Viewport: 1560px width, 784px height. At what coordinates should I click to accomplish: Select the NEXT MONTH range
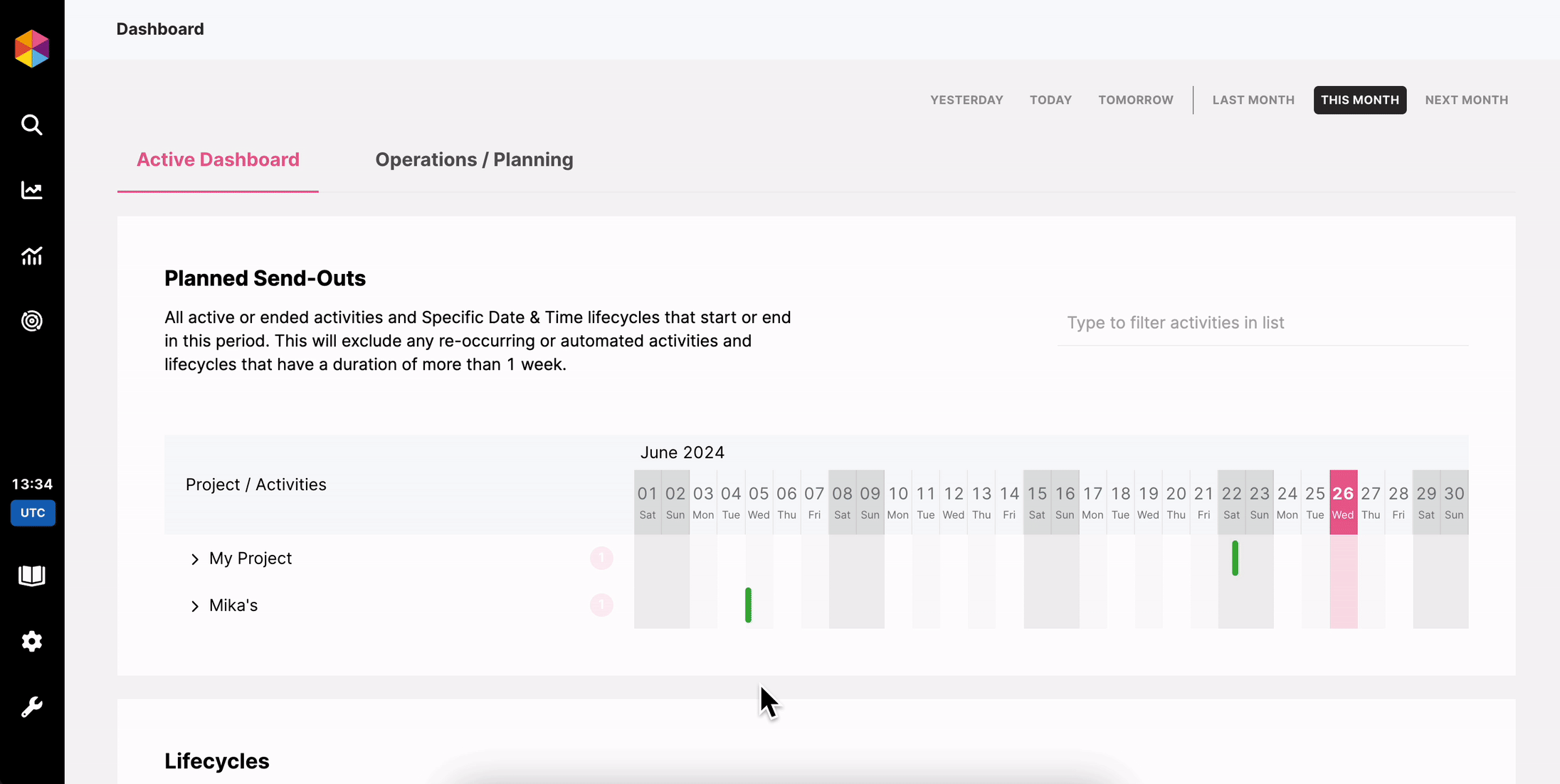tap(1466, 100)
